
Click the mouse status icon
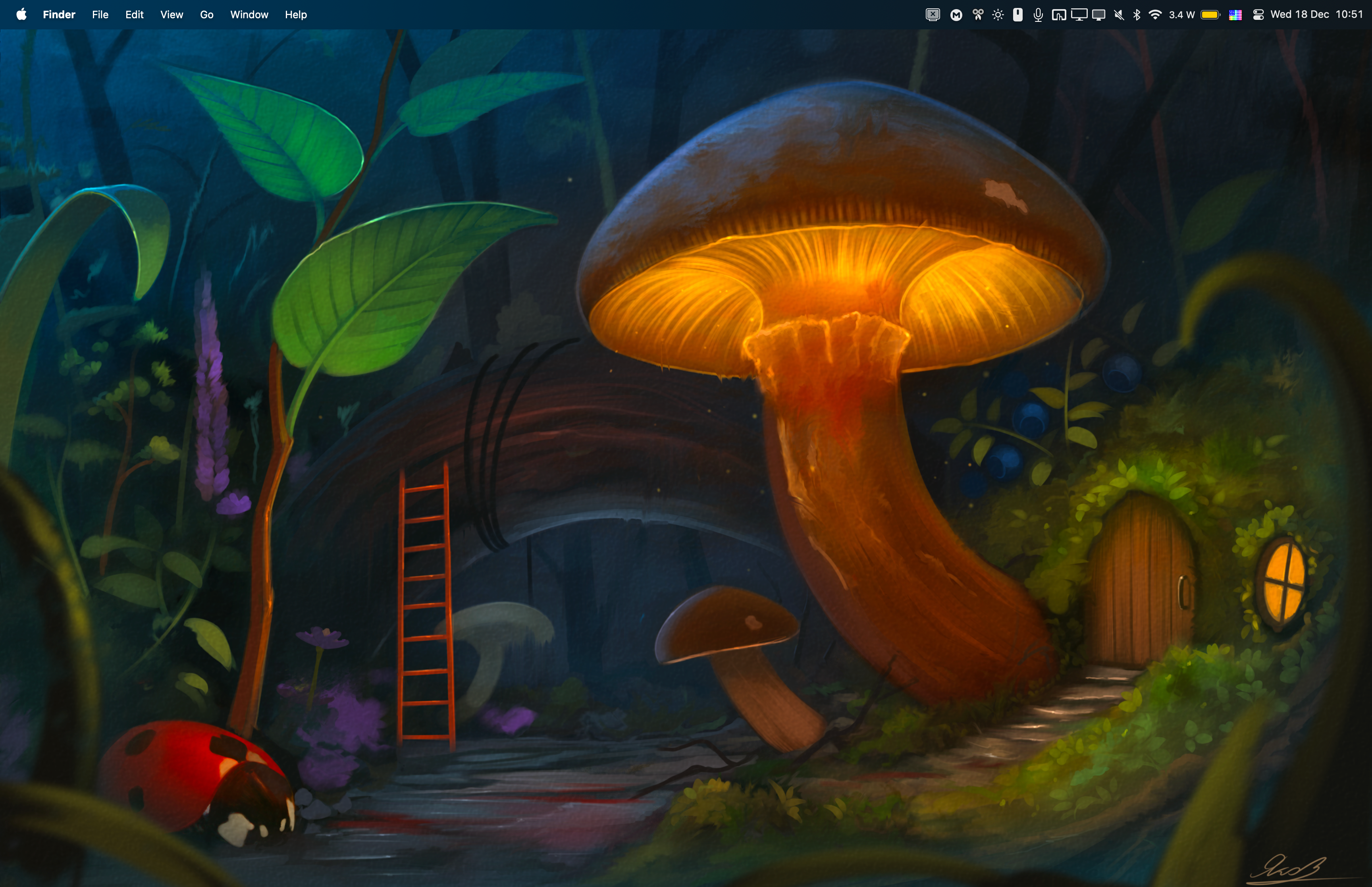click(1018, 14)
